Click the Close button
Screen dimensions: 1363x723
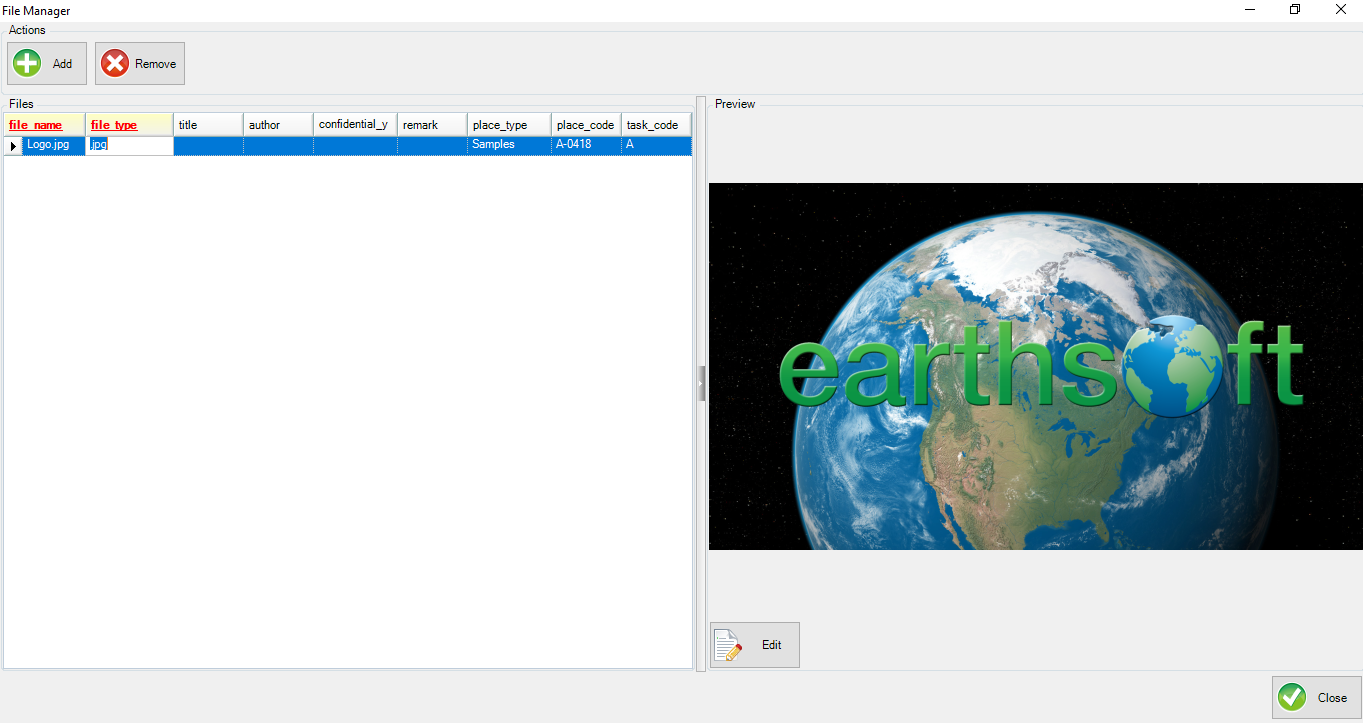(x=1316, y=697)
